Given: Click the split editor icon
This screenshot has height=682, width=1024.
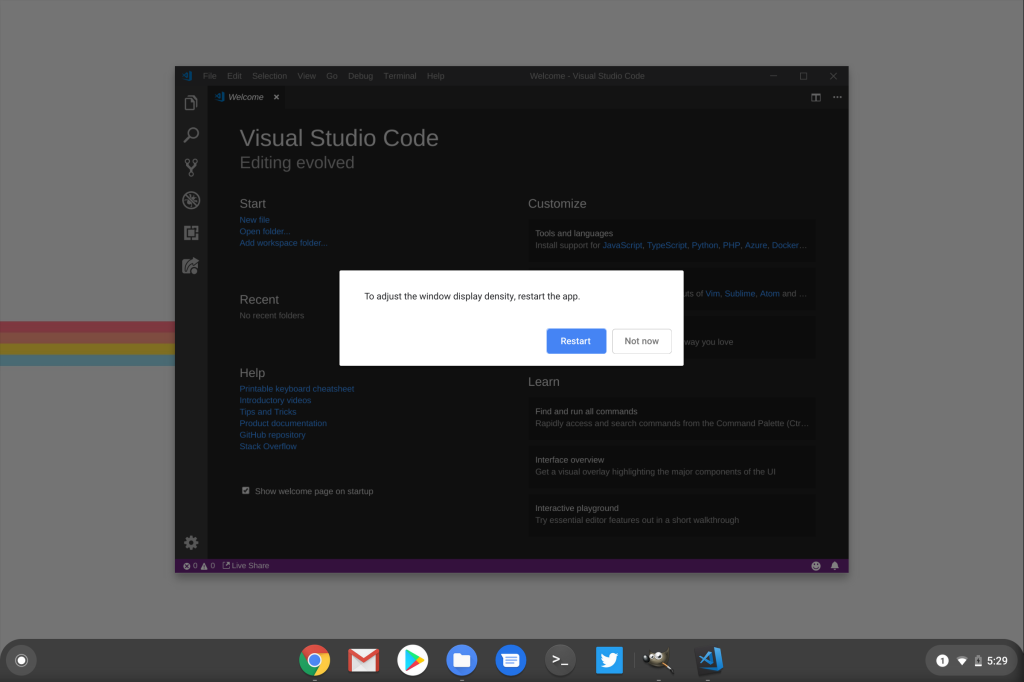Looking at the screenshot, I should coord(816,97).
